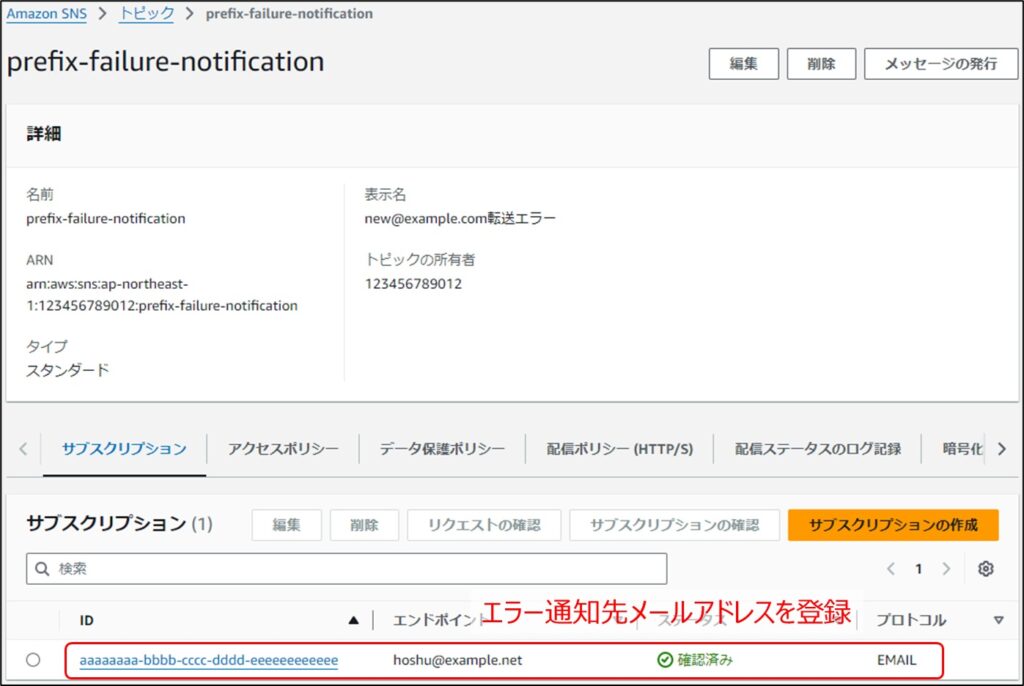The image size is (1024, 686).
Task: Navigate to トピック breadcrumb link
Action: click(146, 14)
